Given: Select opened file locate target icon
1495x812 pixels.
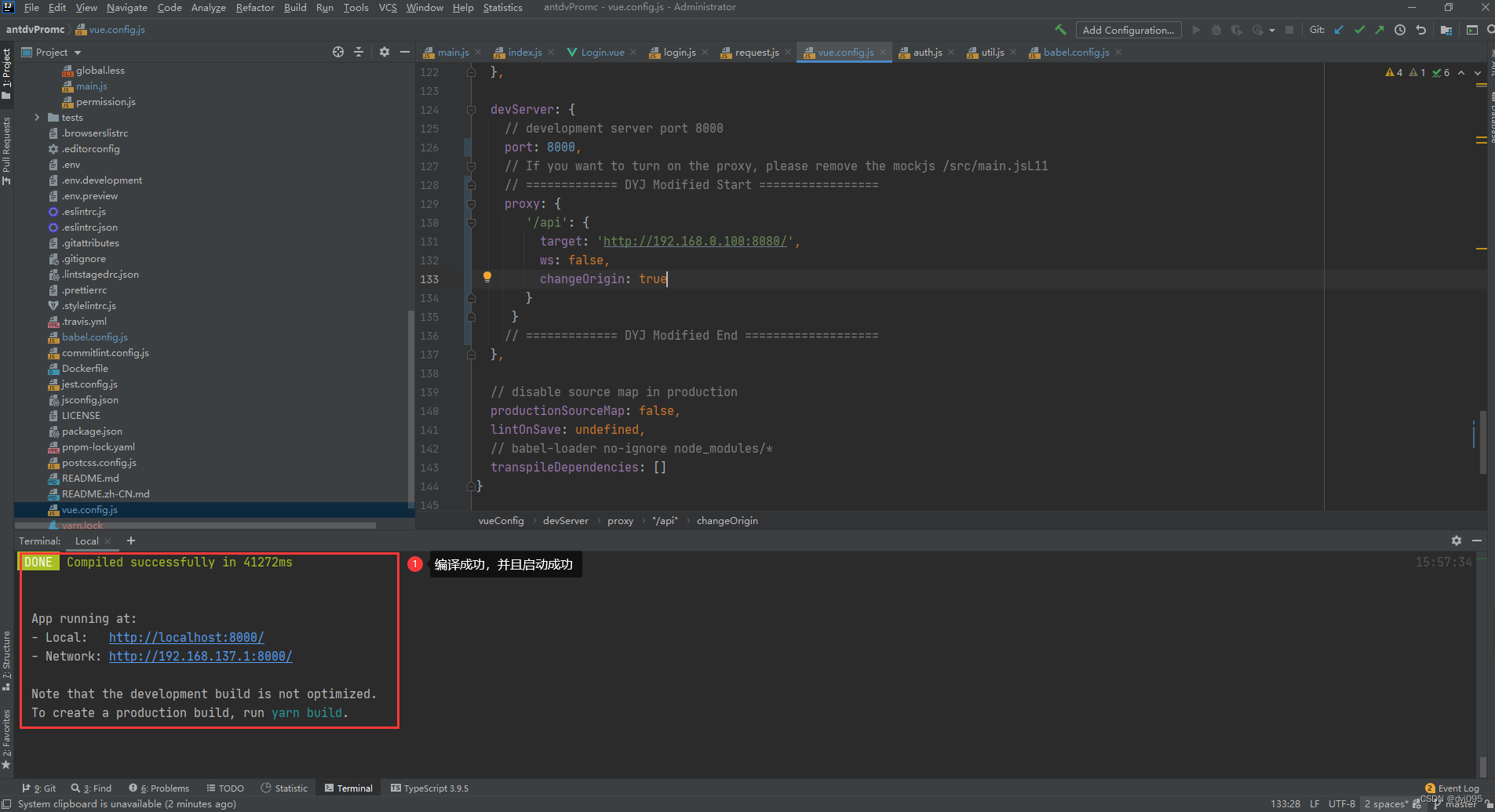Looking at the screenshot, I should click(x=338, y=52).
